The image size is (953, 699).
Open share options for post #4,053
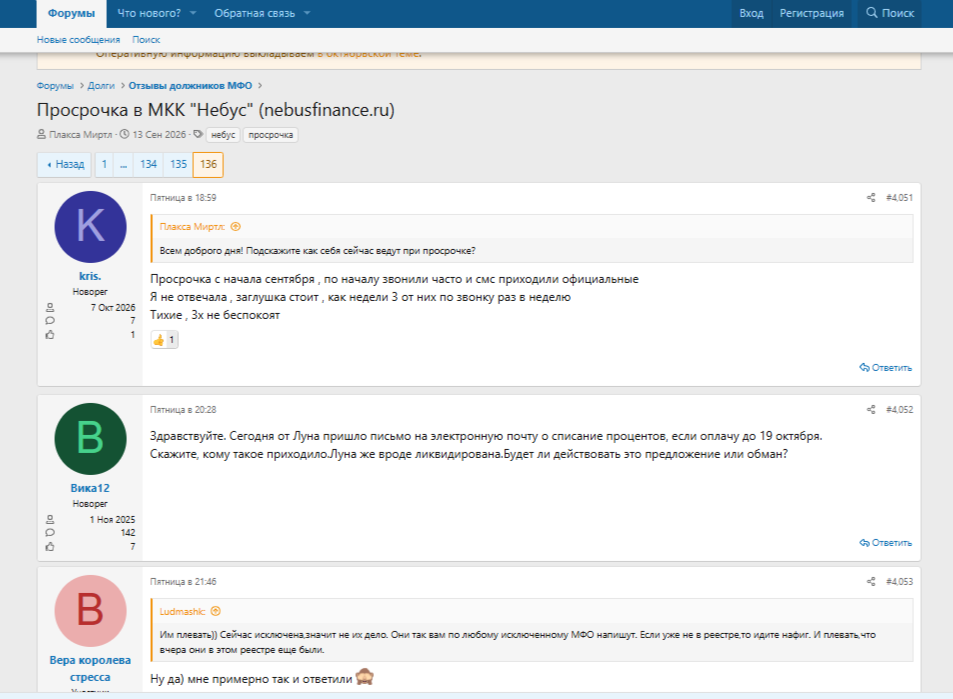pyautogui.click(x=871, y=582)
